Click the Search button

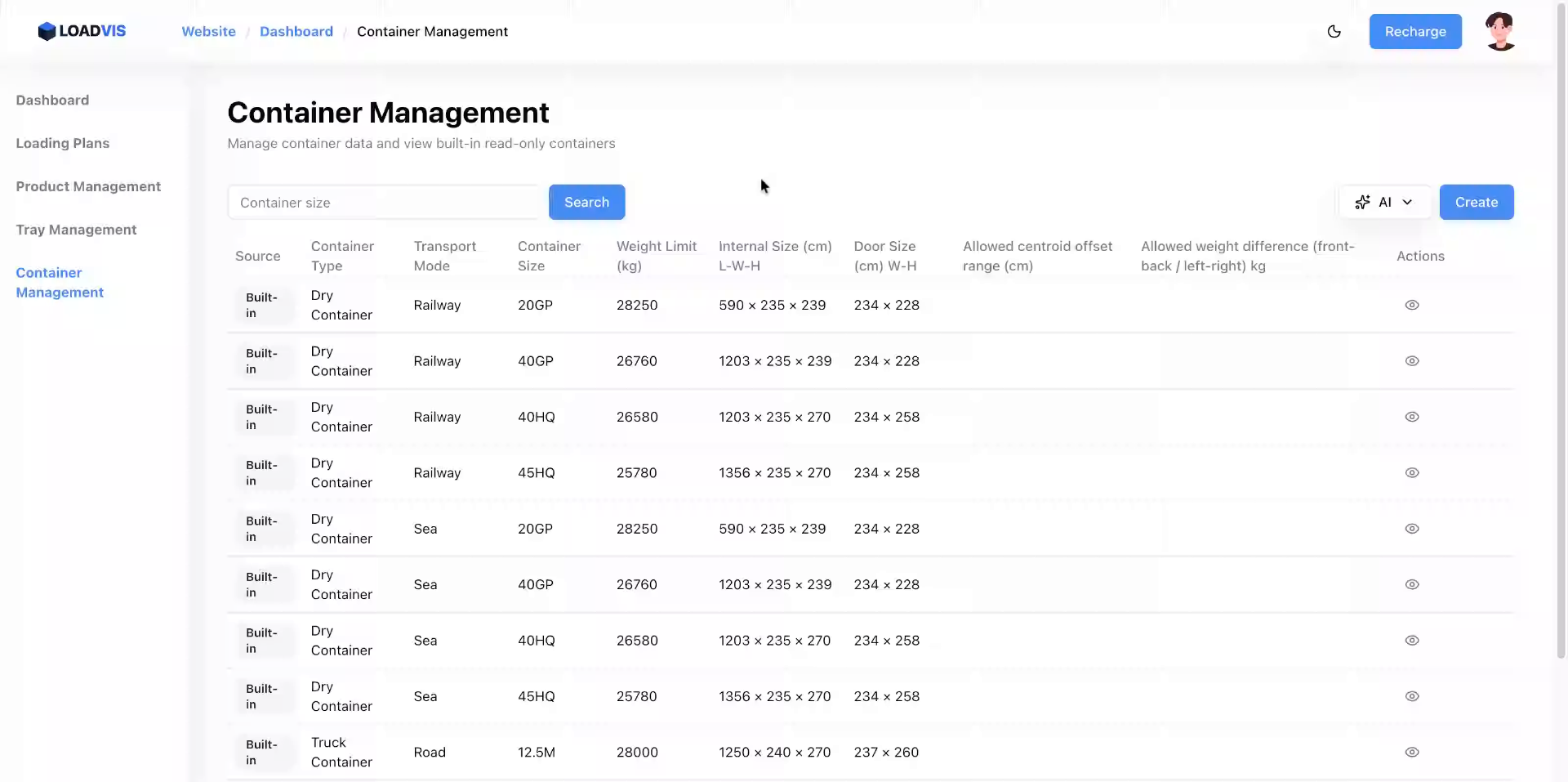[x=586, y=202]
